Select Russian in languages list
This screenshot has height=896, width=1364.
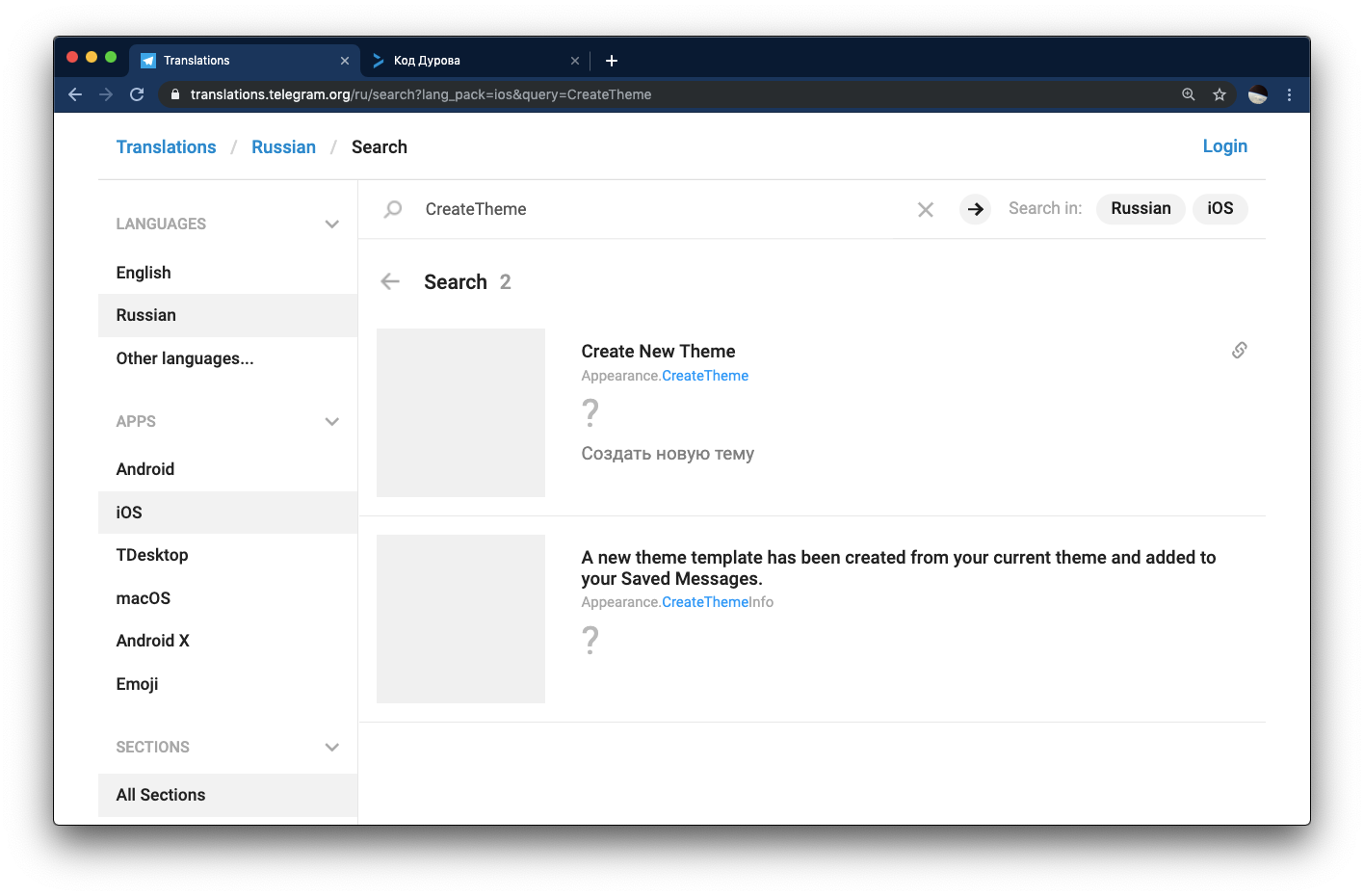[x=228, y=315]
